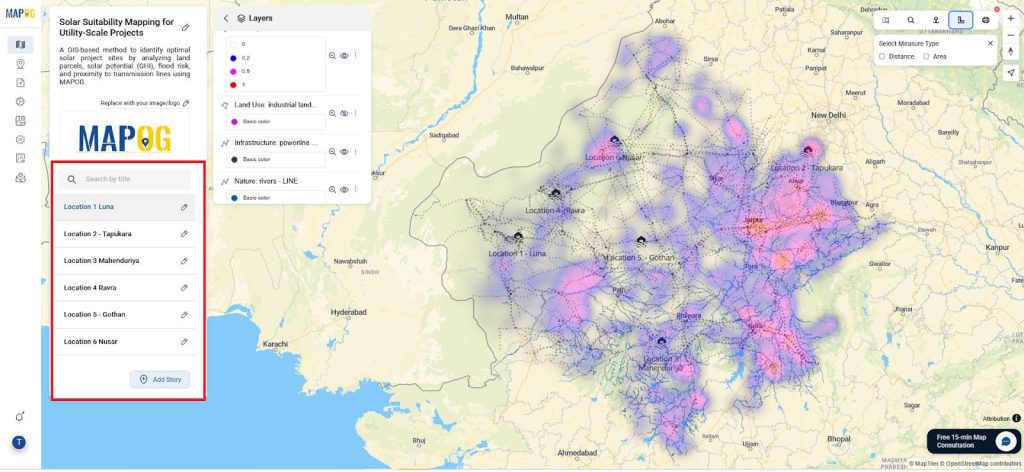
Task: Open the gear settings icon in the left sidebar
Action: 20,101
